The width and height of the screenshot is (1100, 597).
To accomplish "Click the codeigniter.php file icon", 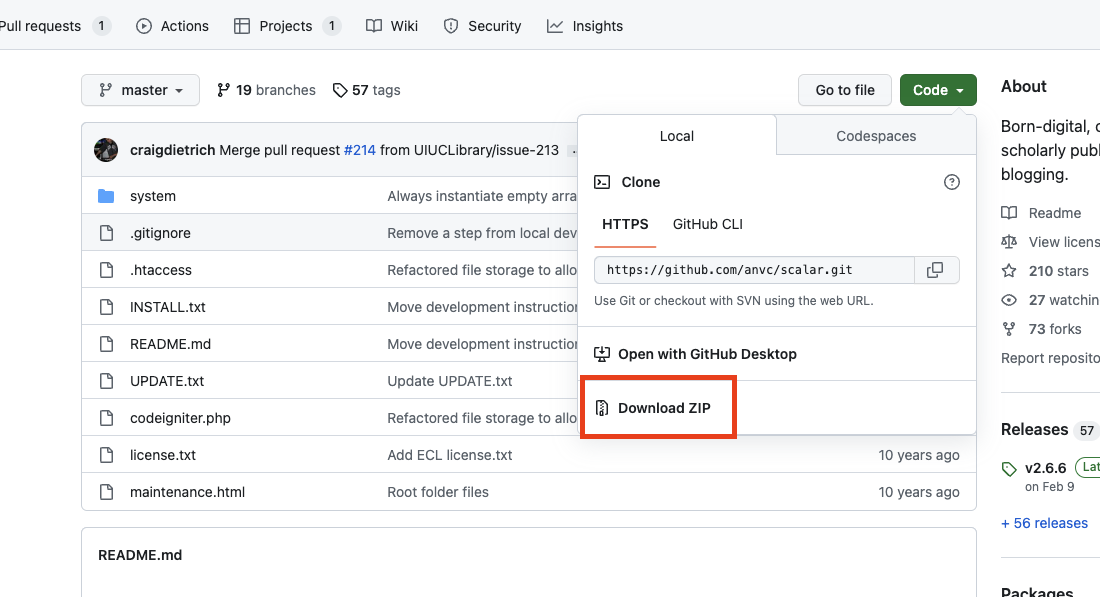I will 106,418.
